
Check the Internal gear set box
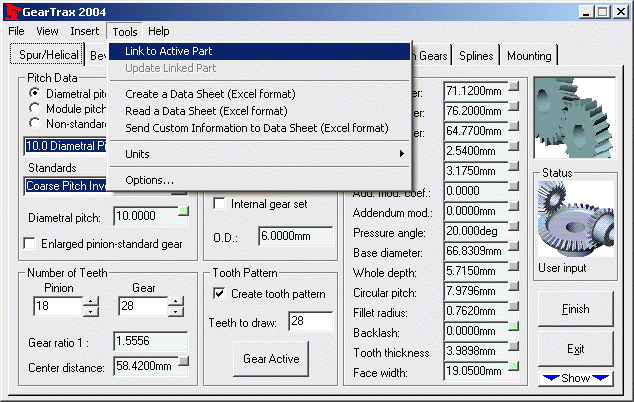click(x=219, y=203)
